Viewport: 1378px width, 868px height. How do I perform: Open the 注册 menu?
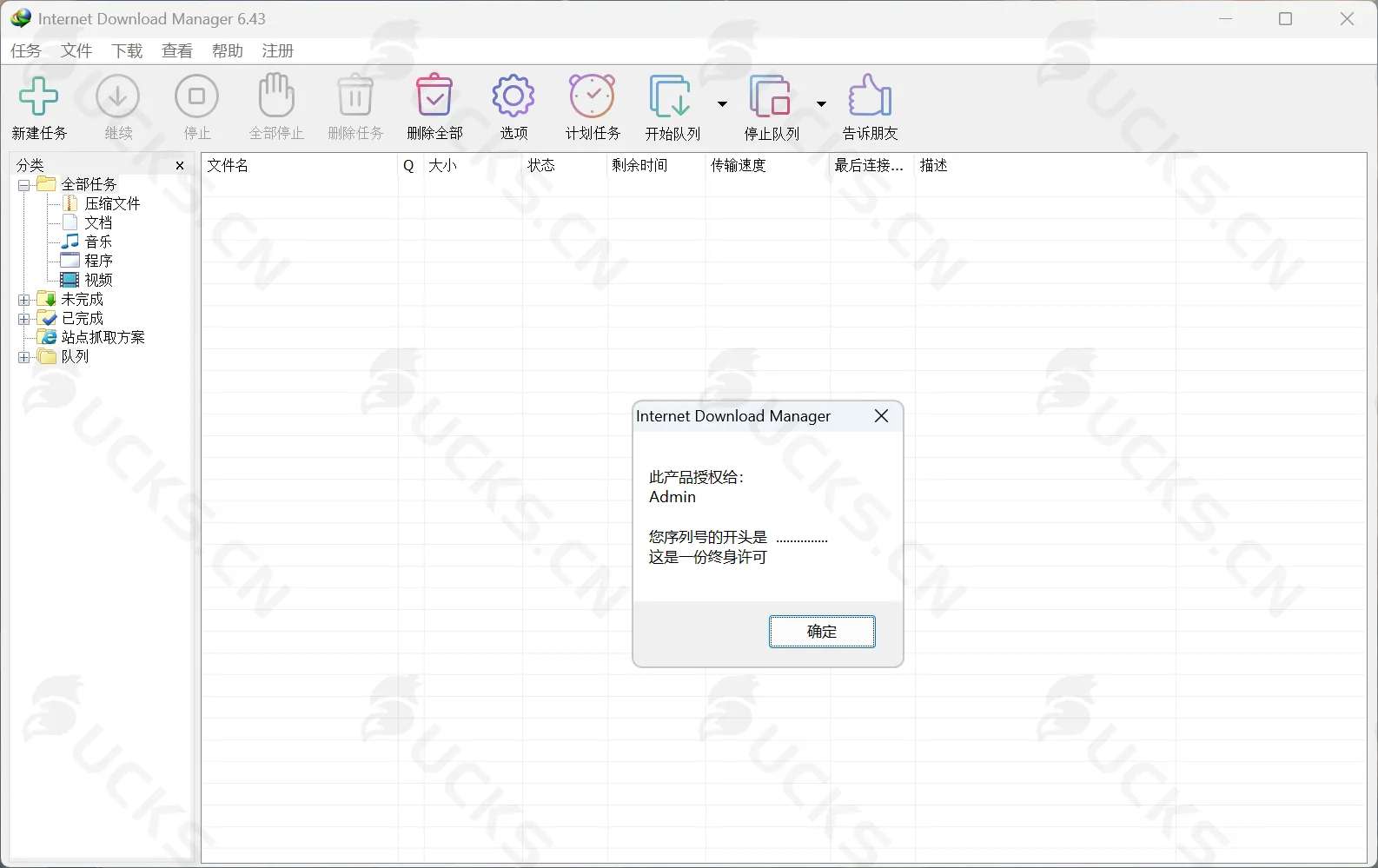click(x=278, y=51)
